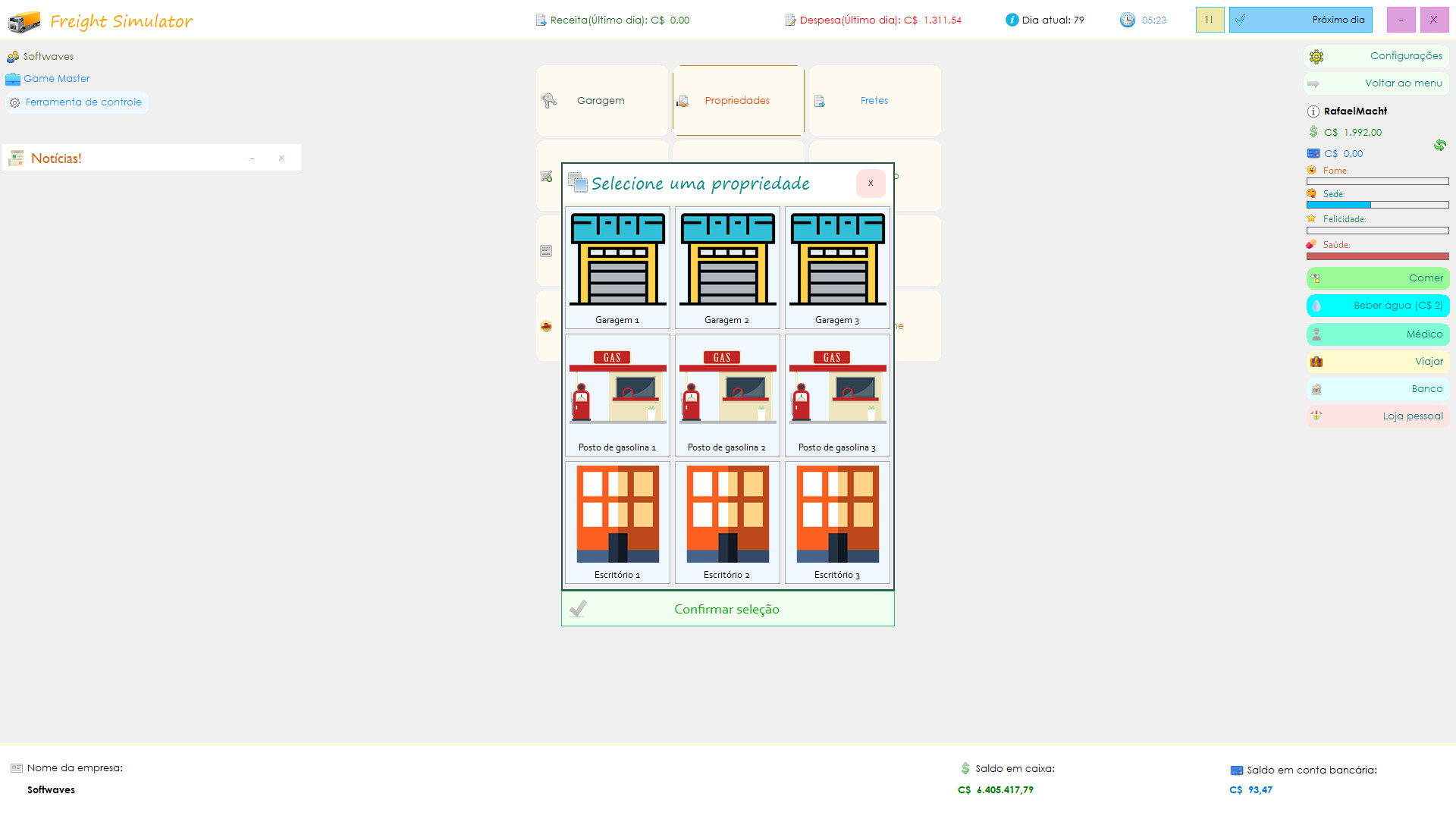Open the Banco bank option
Screen dimensions: 1456x819
coord(1378,388)
